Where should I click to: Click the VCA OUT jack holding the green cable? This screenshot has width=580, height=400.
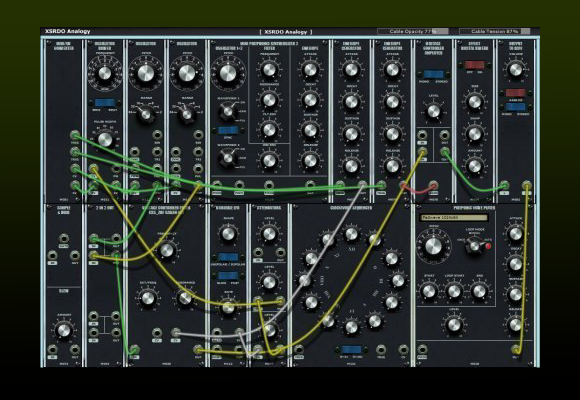coord(444,151)
